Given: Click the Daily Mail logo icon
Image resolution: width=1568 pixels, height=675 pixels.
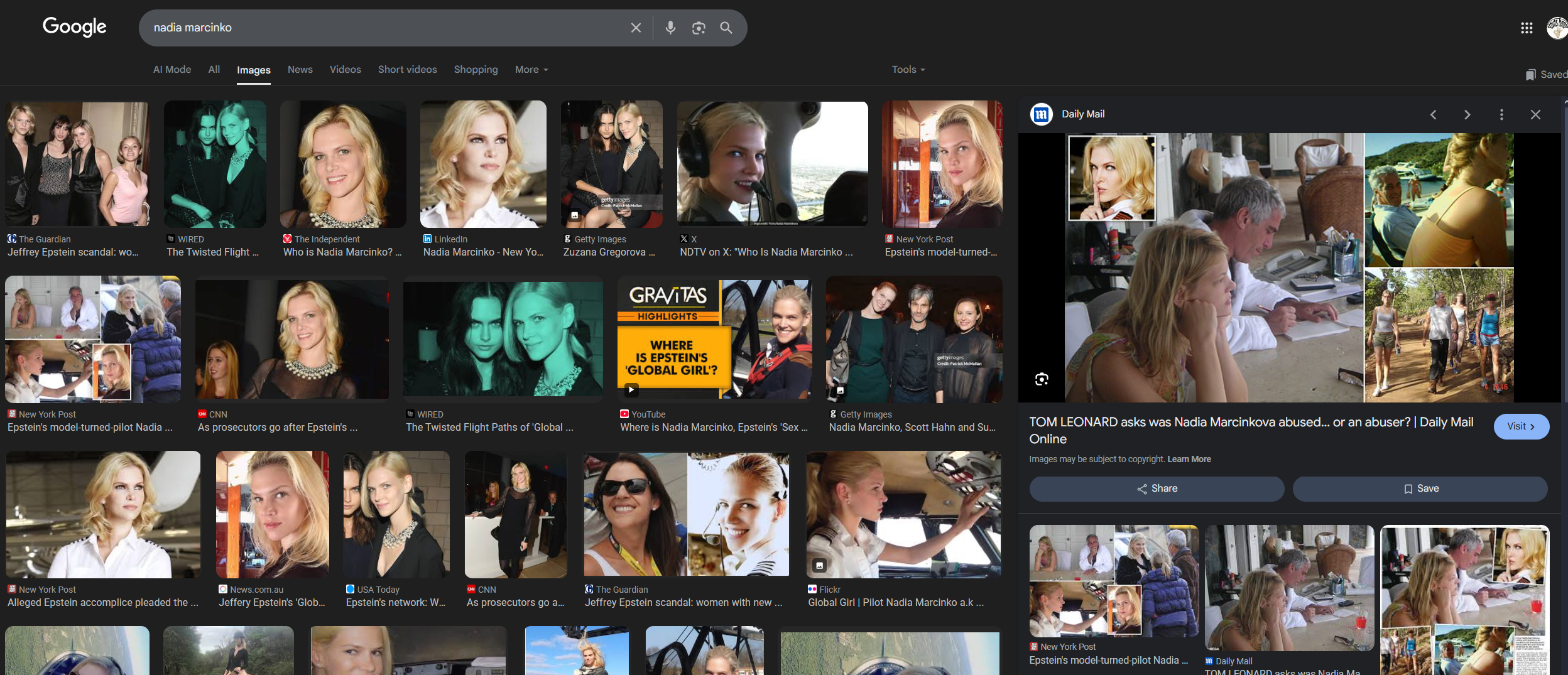Looking at the screenshot, I should tap(1042, 114).
